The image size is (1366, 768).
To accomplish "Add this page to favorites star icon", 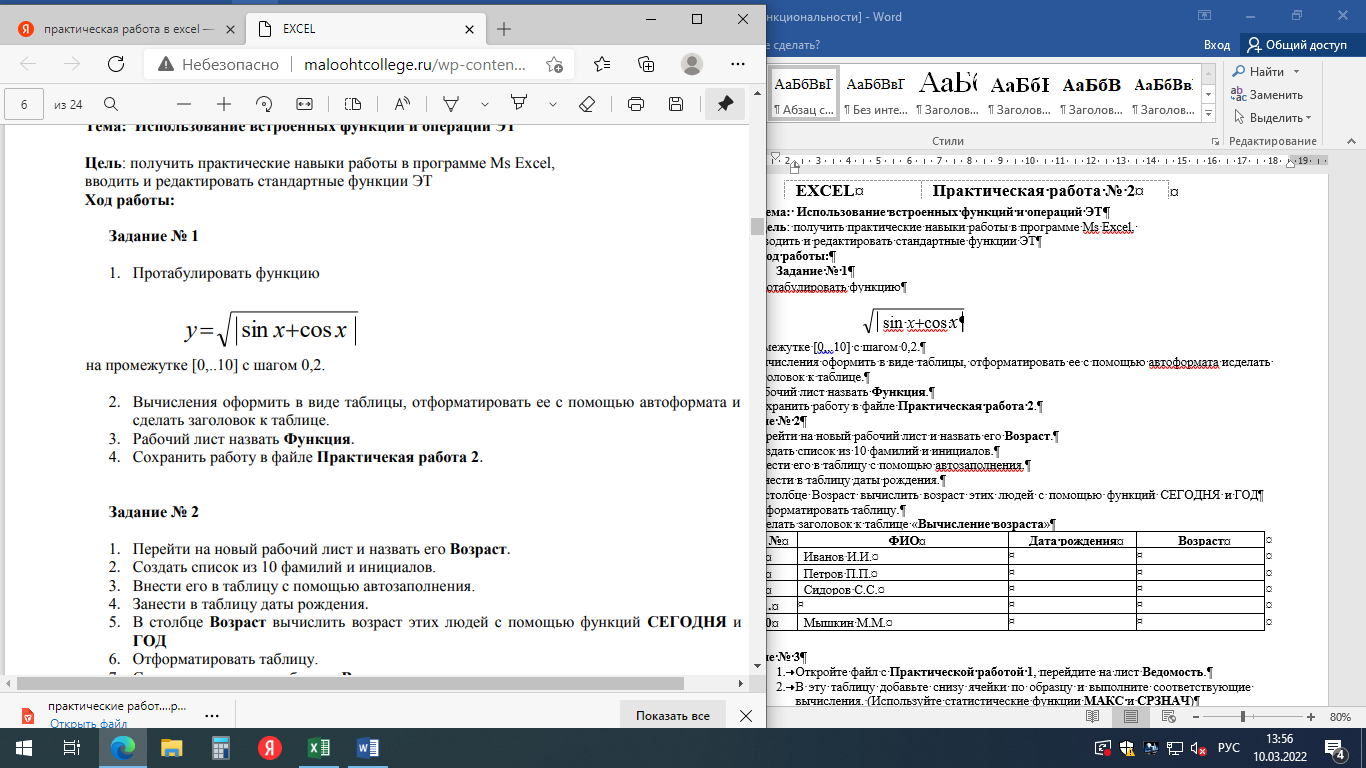I will coord(554,64).
